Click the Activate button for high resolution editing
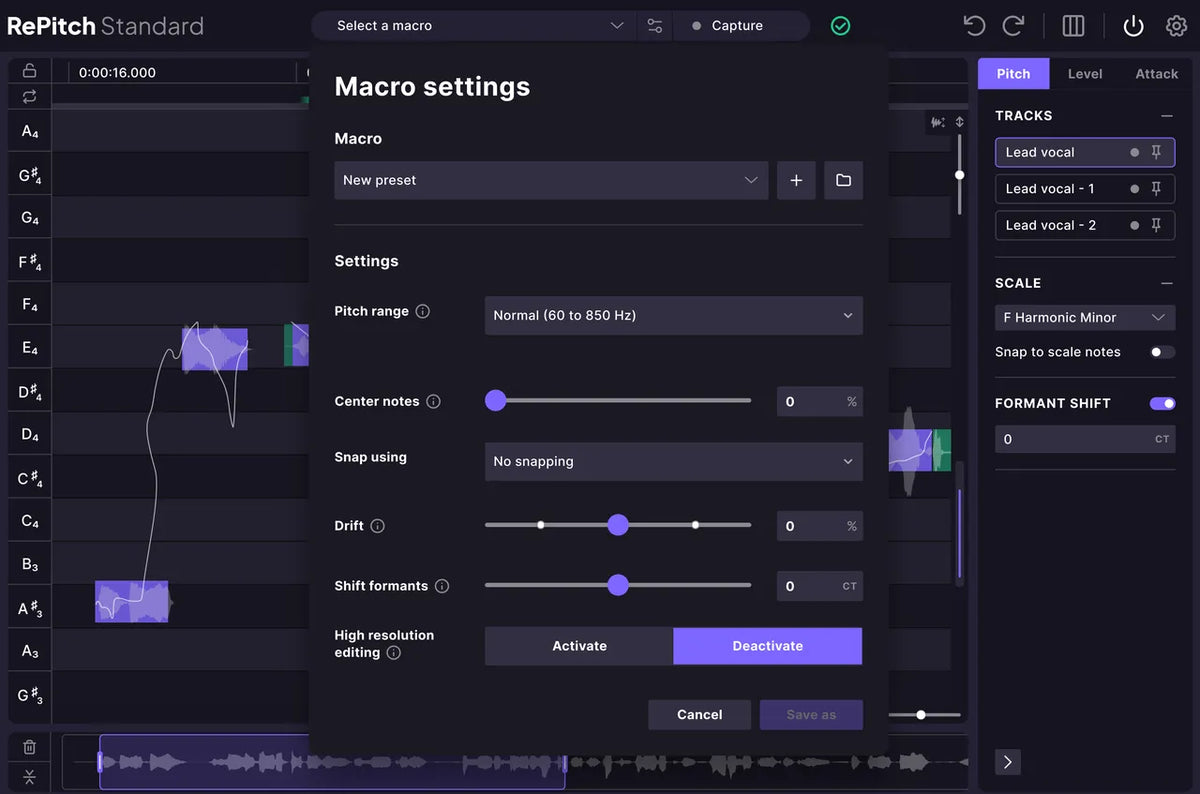The width and height of the screenshot is (1200, 794). [579, 645]
